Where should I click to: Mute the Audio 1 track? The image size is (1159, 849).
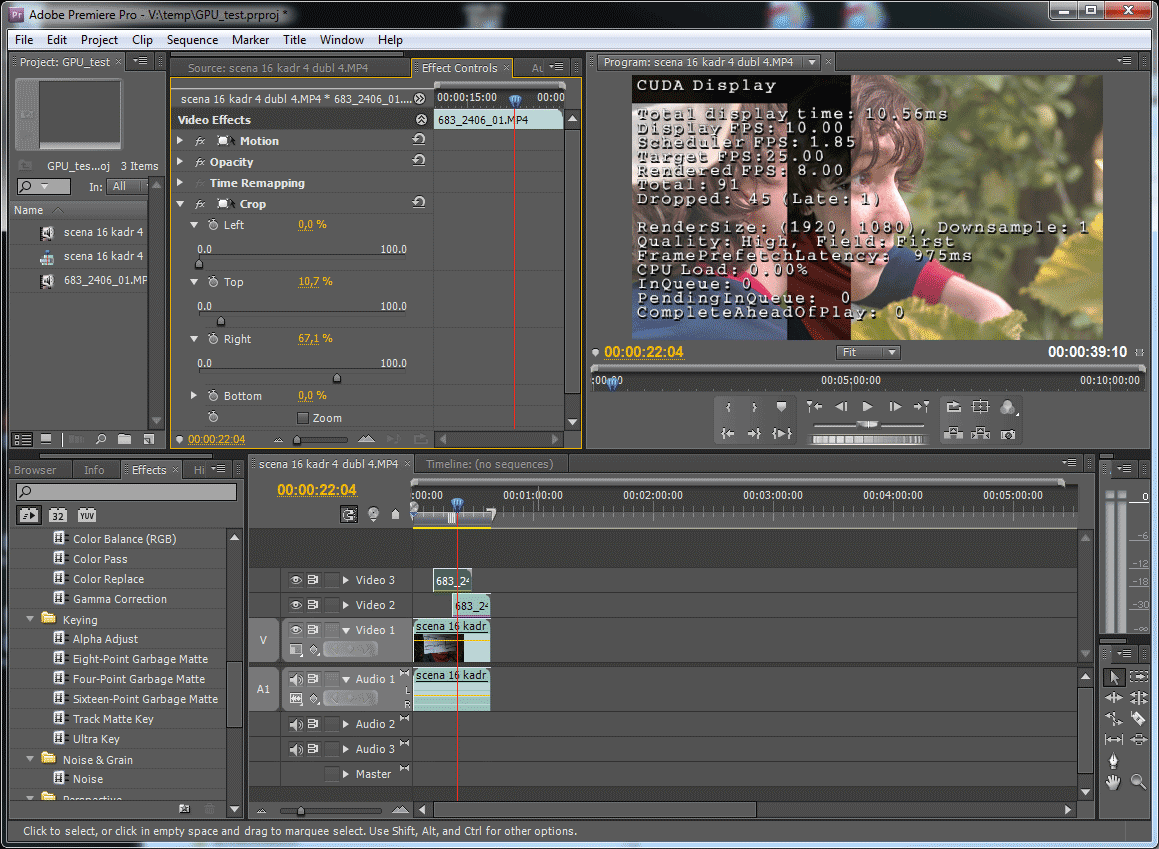coord(296,679)
